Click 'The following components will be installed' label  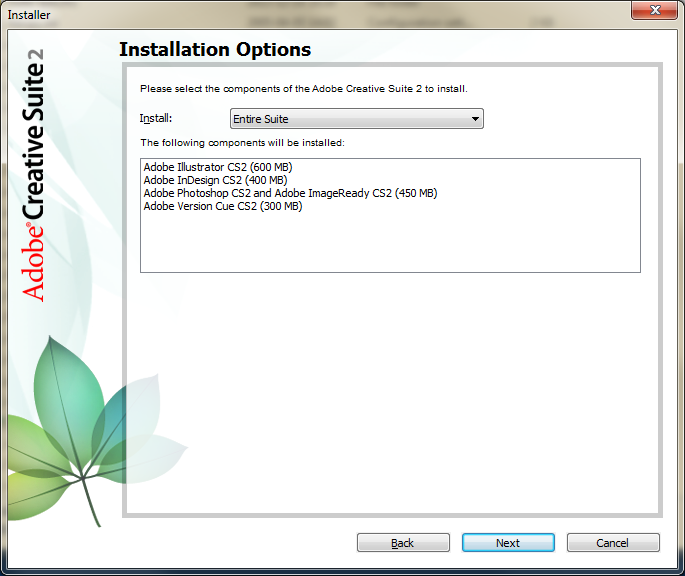coord(242,143)
